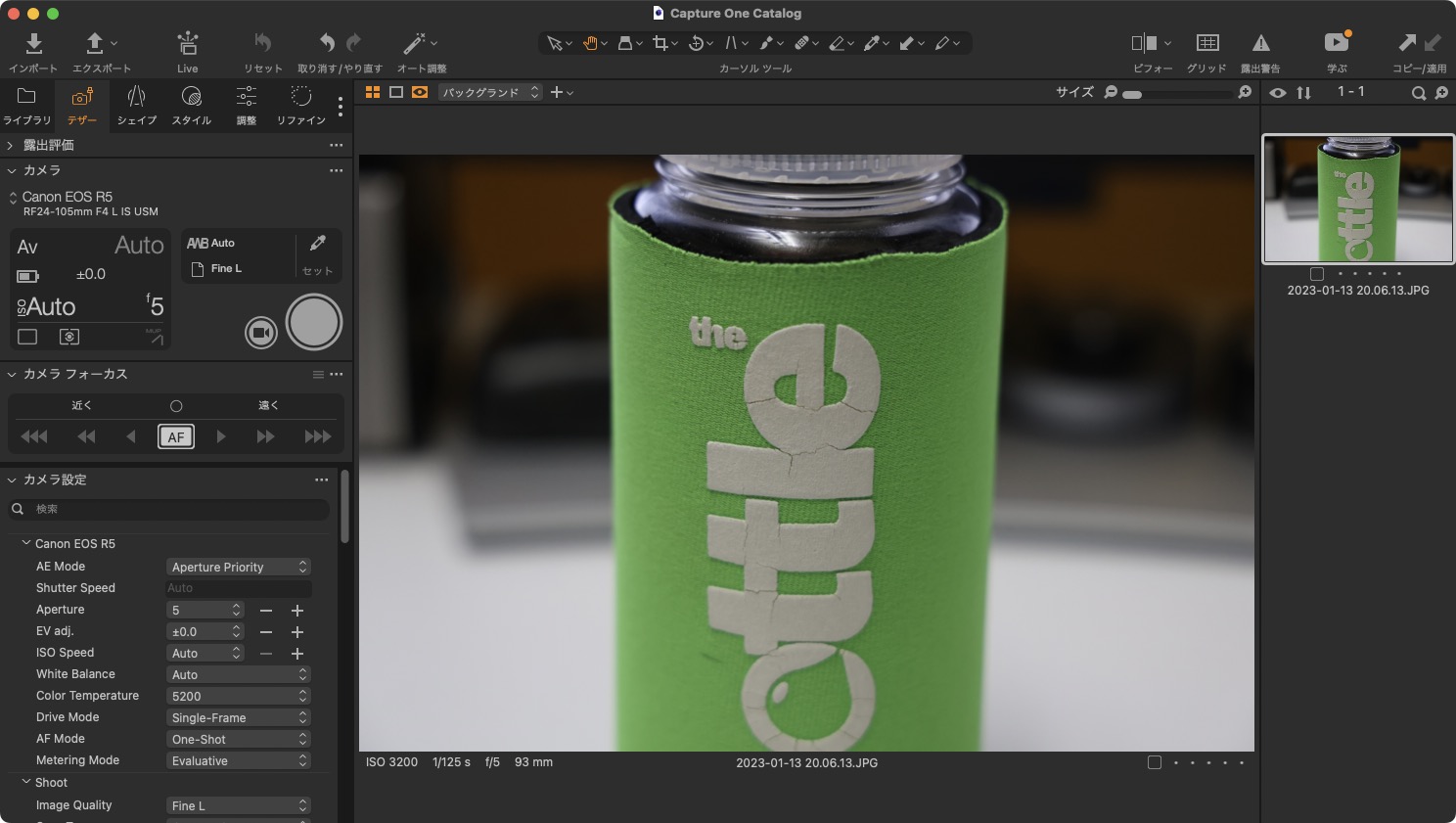Screen dimensions: 1456x823
Task: Collapse the カメラ フォーカス panel
Action: 12,374
